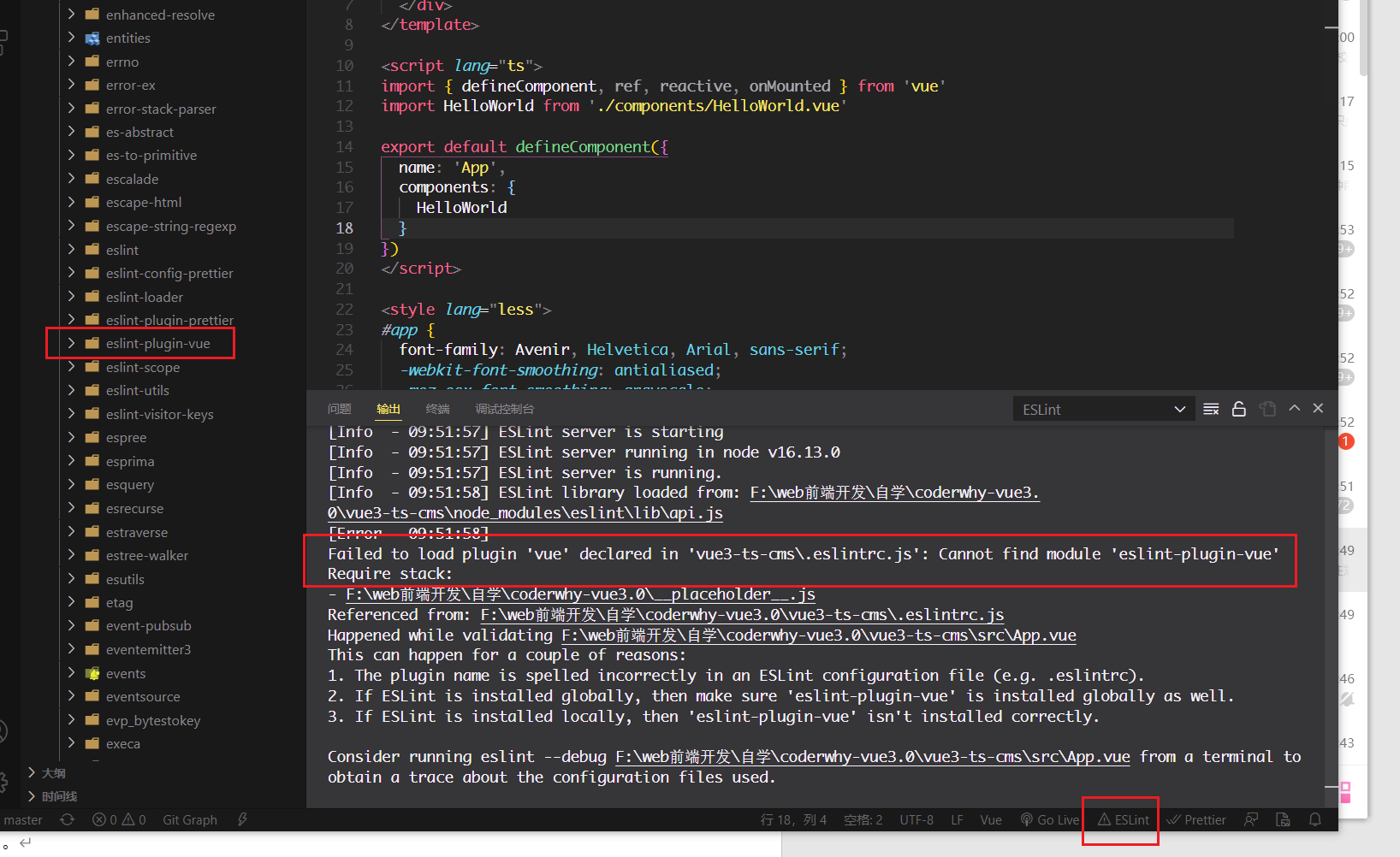Viewport: 1400px width, 857px height.
Task: Clear the output panel
Action: tap(1211, 409)
